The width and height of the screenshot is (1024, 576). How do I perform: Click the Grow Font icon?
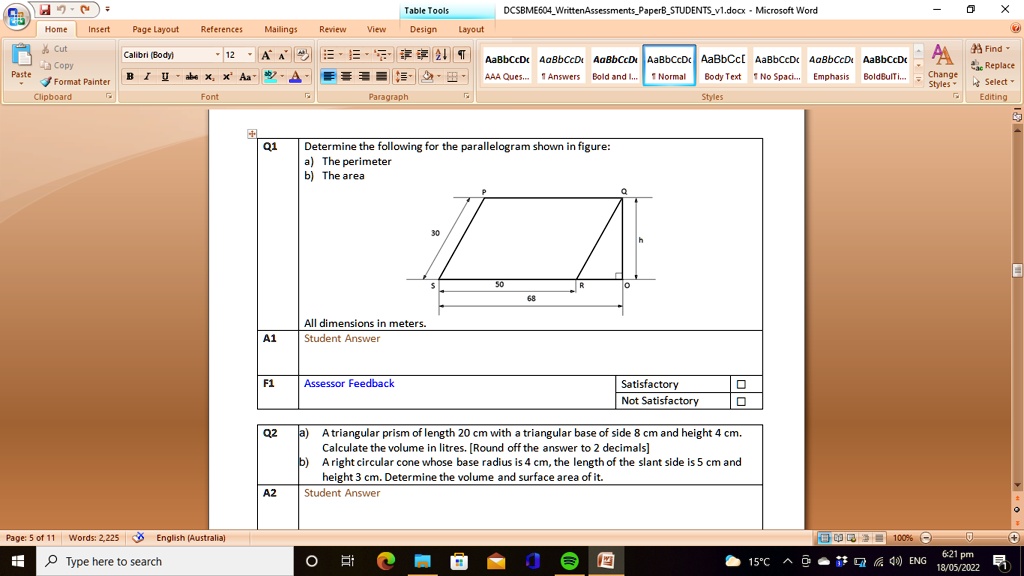[264, 54]
